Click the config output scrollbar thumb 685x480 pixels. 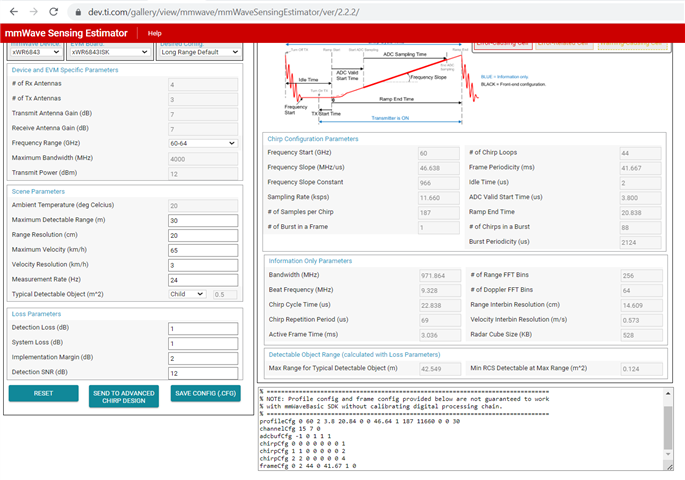[x=668, y=427]
